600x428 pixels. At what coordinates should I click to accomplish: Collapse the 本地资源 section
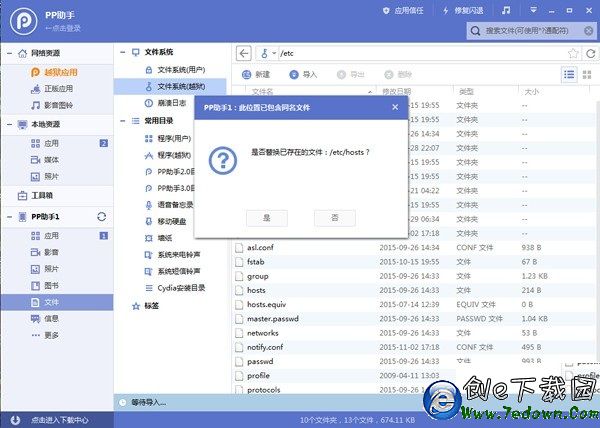[9, 124]
